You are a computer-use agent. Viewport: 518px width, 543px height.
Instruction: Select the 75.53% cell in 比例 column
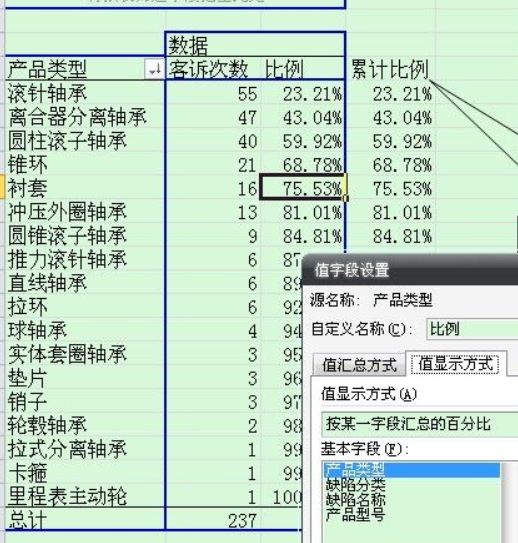tap(302, 187)
